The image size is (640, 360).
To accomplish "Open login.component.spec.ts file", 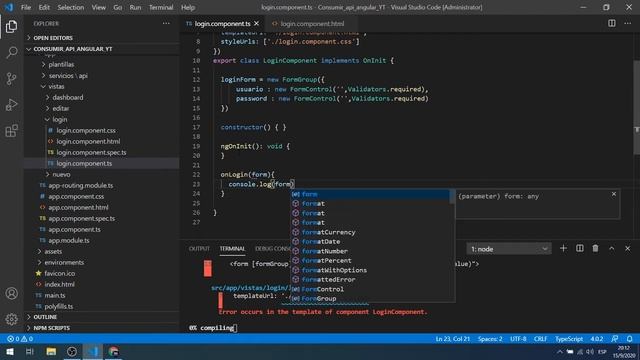I will point(91,152).
